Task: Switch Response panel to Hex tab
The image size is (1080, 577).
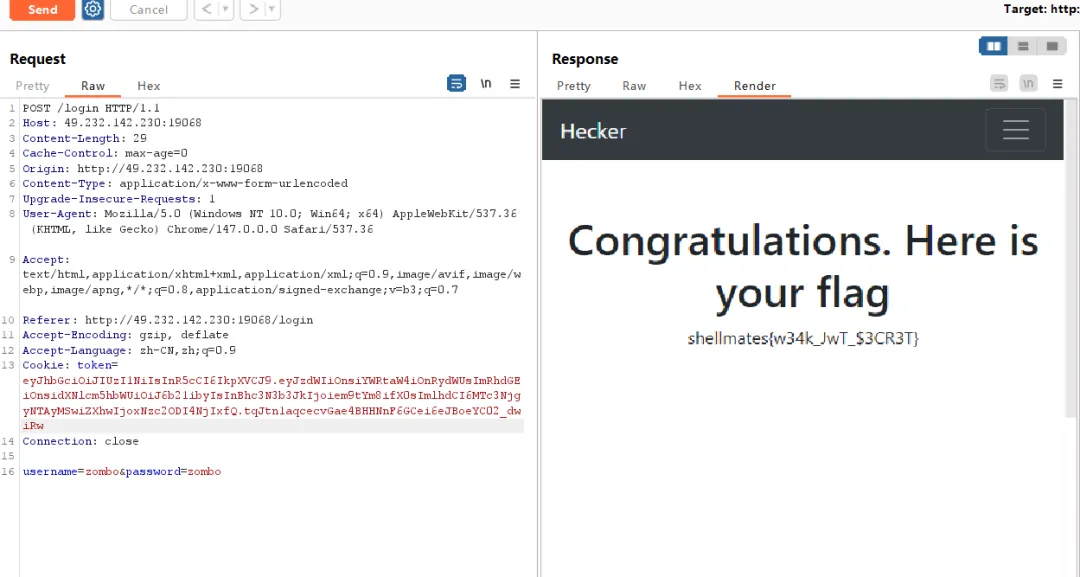Action: (690, 86)
